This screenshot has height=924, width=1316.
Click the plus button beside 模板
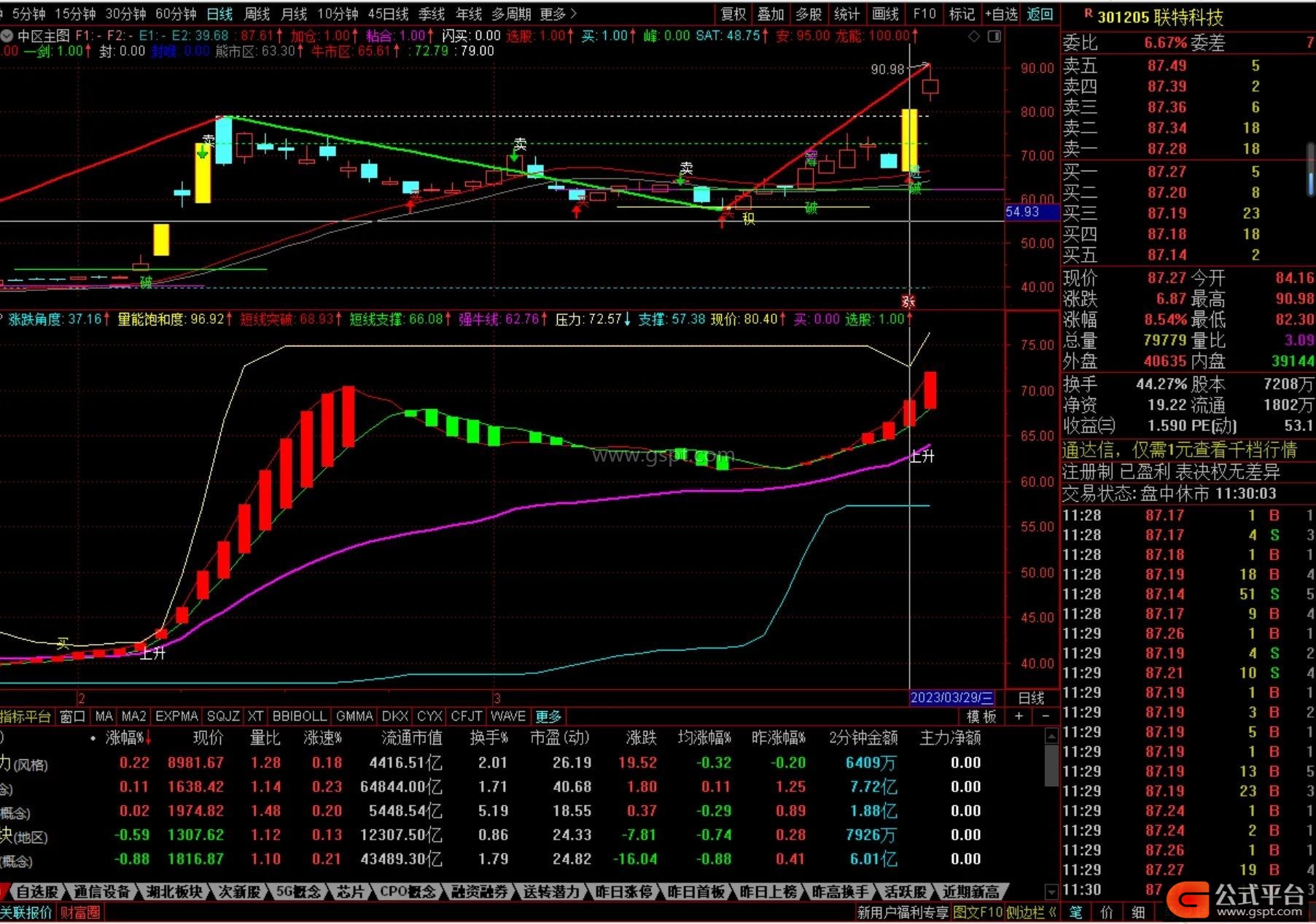pyautogui.click(x=1019, y=716)
